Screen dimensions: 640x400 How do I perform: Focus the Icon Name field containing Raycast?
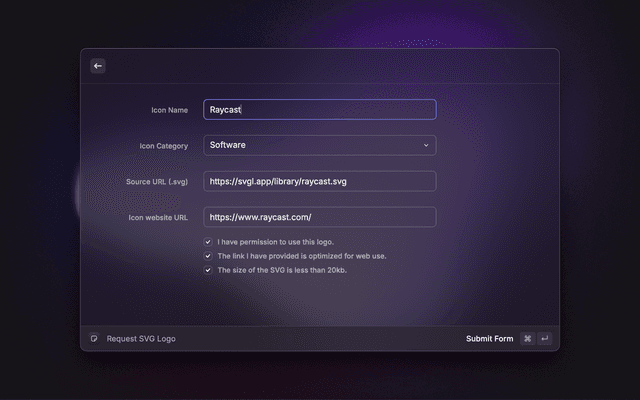(x=319, y=109)
